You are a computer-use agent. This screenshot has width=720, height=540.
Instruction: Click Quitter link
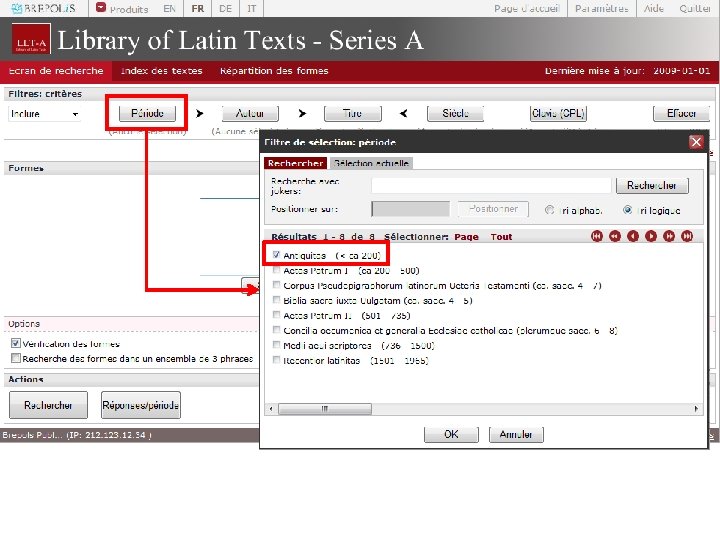point(695,8)
